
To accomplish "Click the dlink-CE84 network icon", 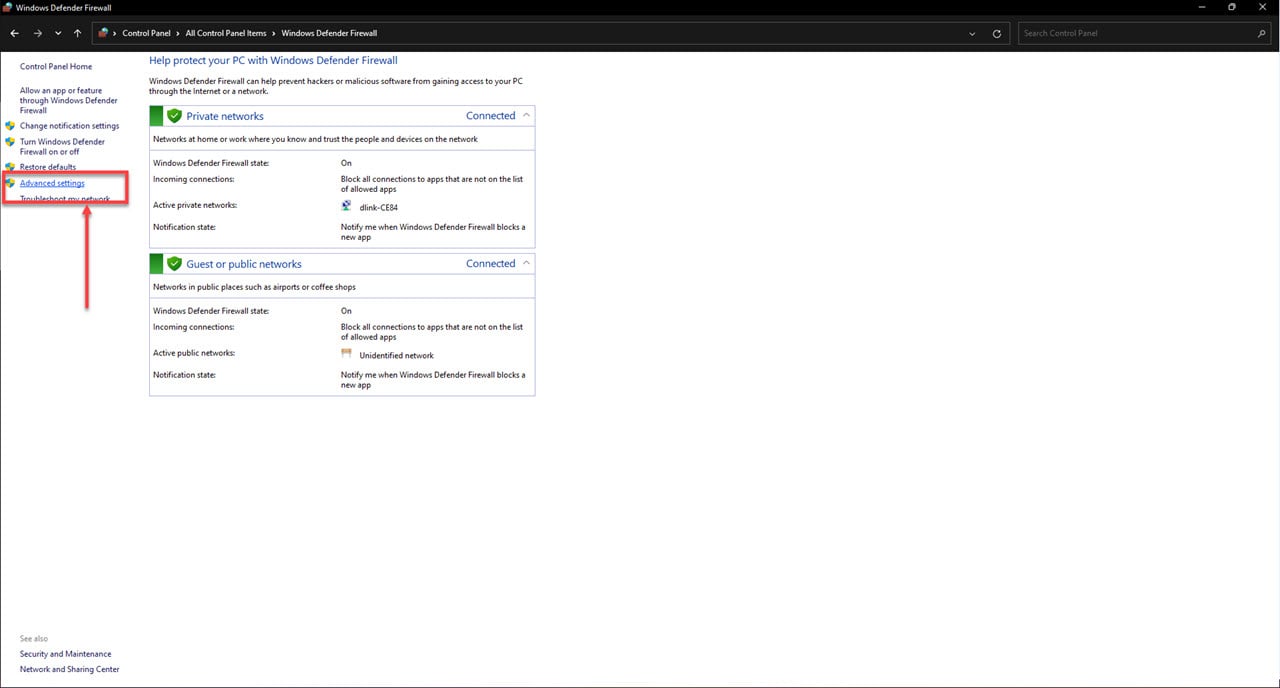I will [347, 206].
